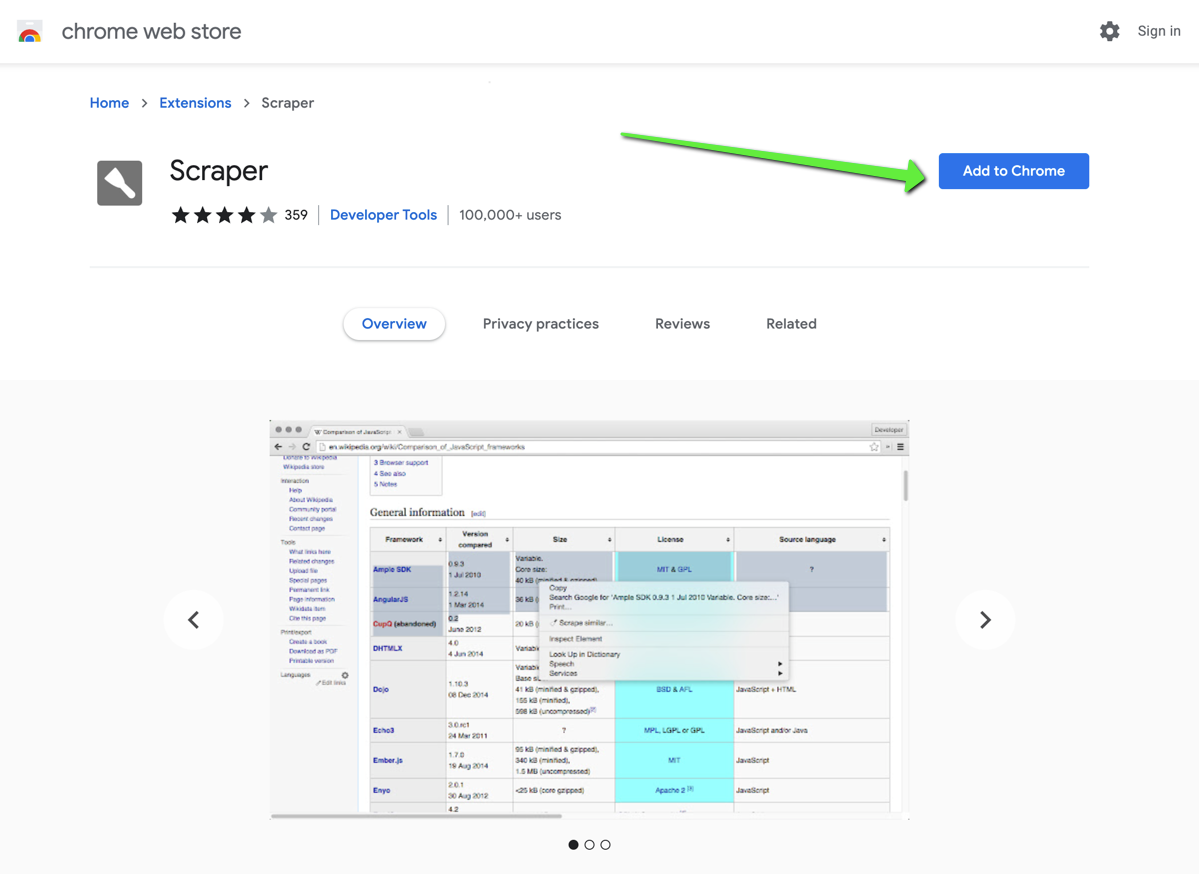Select the first carousel dot
The width and height of the screenshot is (1199, 874).
point(574,845)
